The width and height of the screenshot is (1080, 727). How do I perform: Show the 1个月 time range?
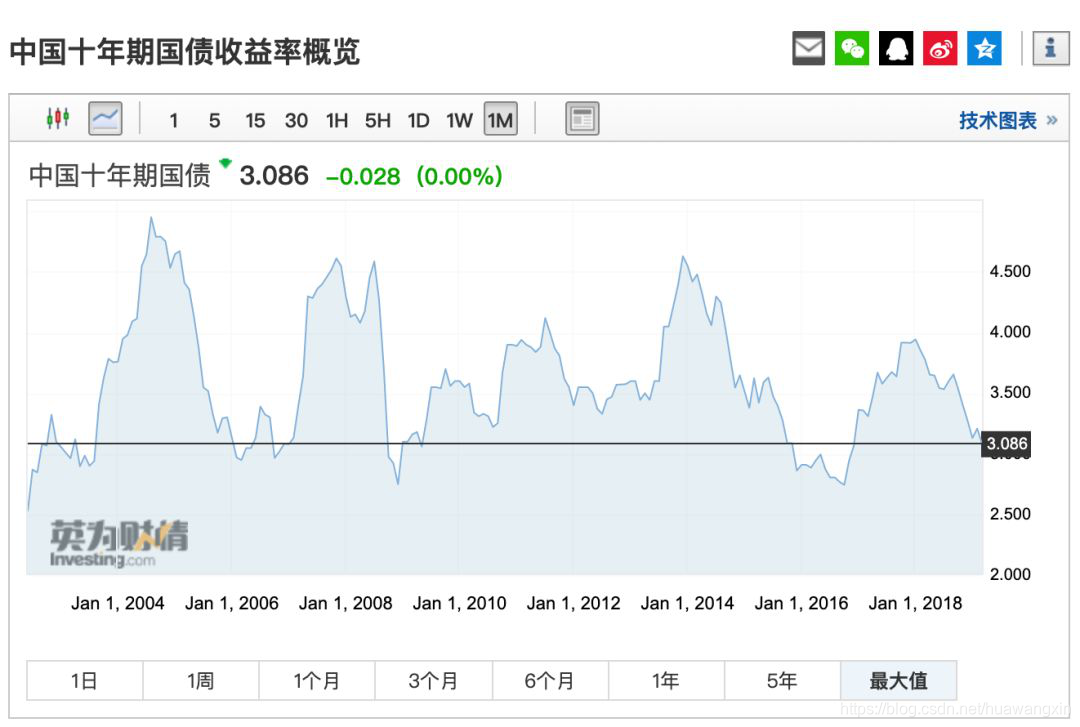[x=317, y=681]
